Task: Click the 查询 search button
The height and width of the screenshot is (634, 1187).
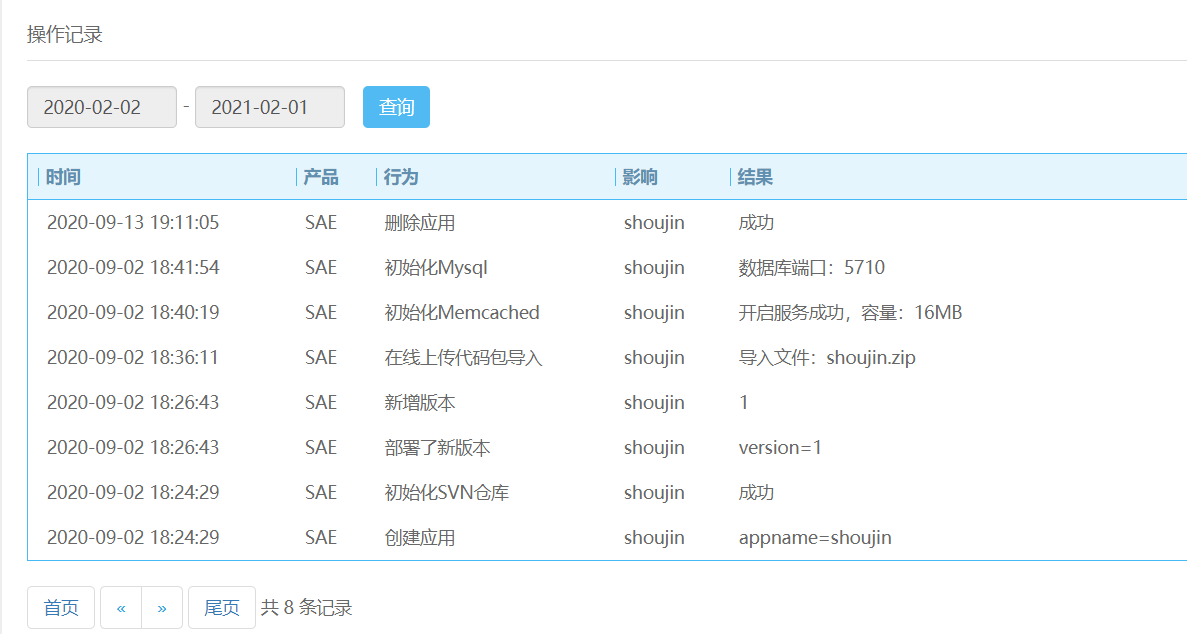Action: (x=396, y=107)
